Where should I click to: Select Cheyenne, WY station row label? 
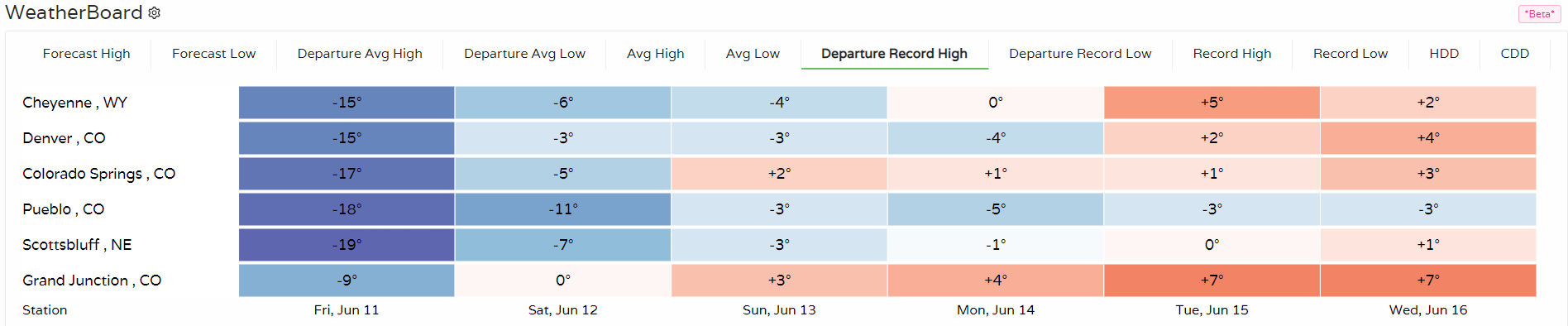coord(75,103)
